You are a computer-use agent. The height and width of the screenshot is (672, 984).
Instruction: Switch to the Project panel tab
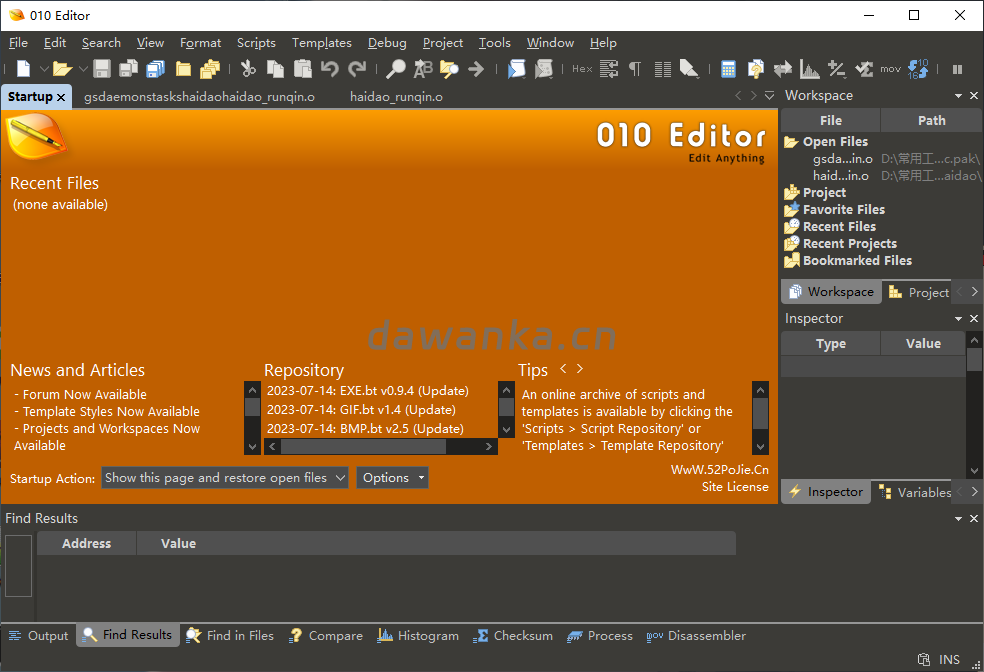[x=919, y=292]
